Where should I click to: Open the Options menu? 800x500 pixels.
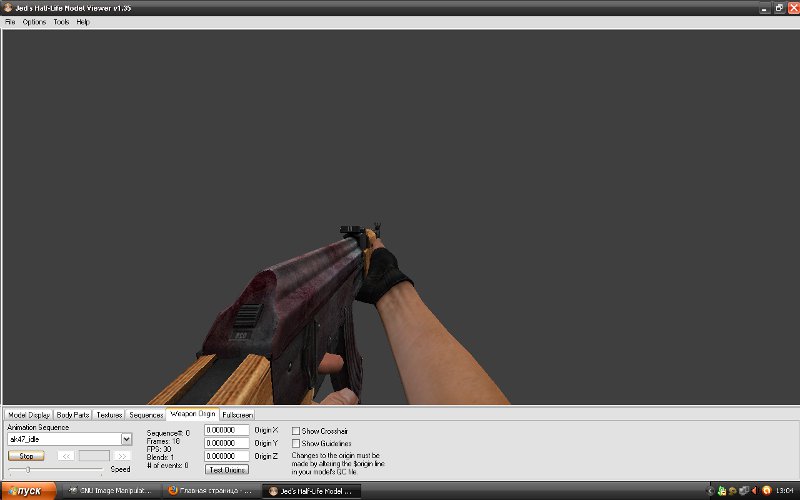pos(34,22)
